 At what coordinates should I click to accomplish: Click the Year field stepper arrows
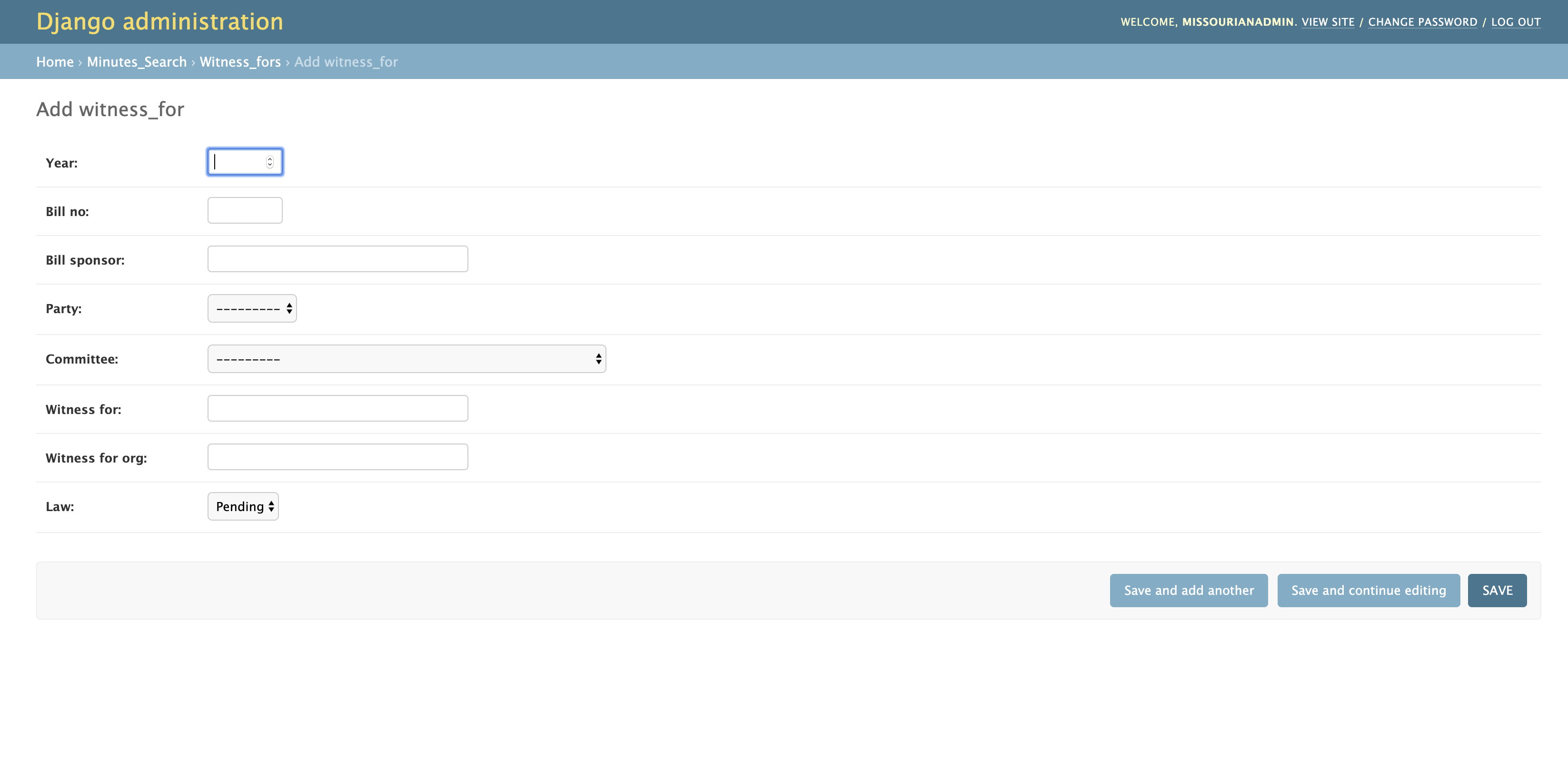click(x=269, y=162)
